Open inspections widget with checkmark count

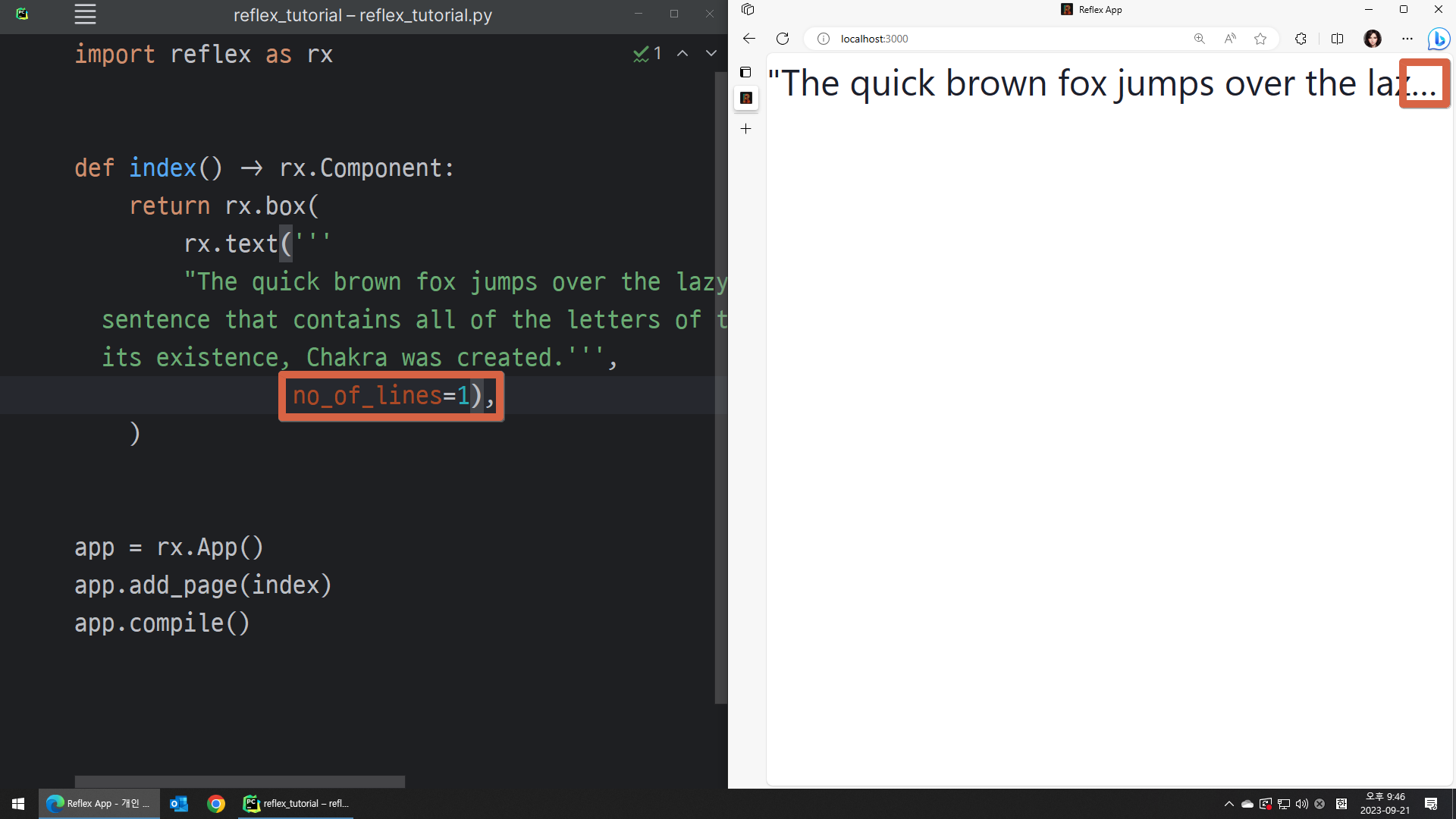[x=648, y=53]
